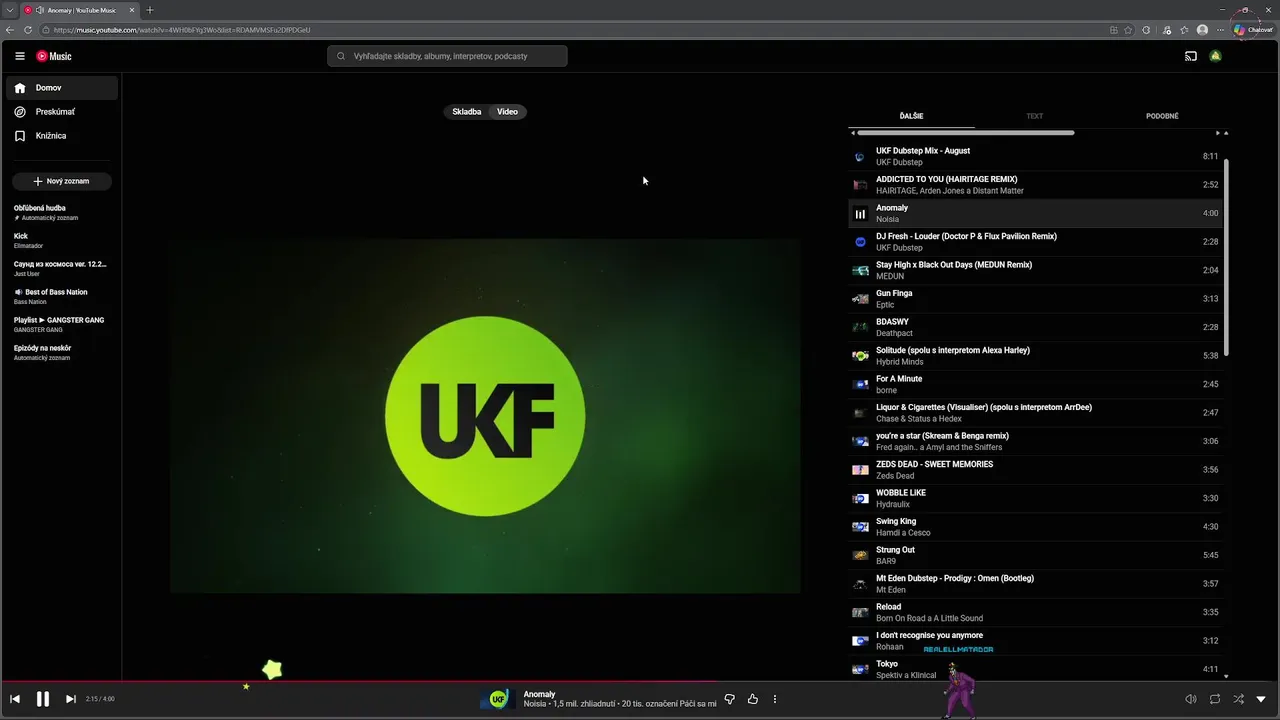
Task: Open Copilot Chatovať button
Action: coord(1254,30)
